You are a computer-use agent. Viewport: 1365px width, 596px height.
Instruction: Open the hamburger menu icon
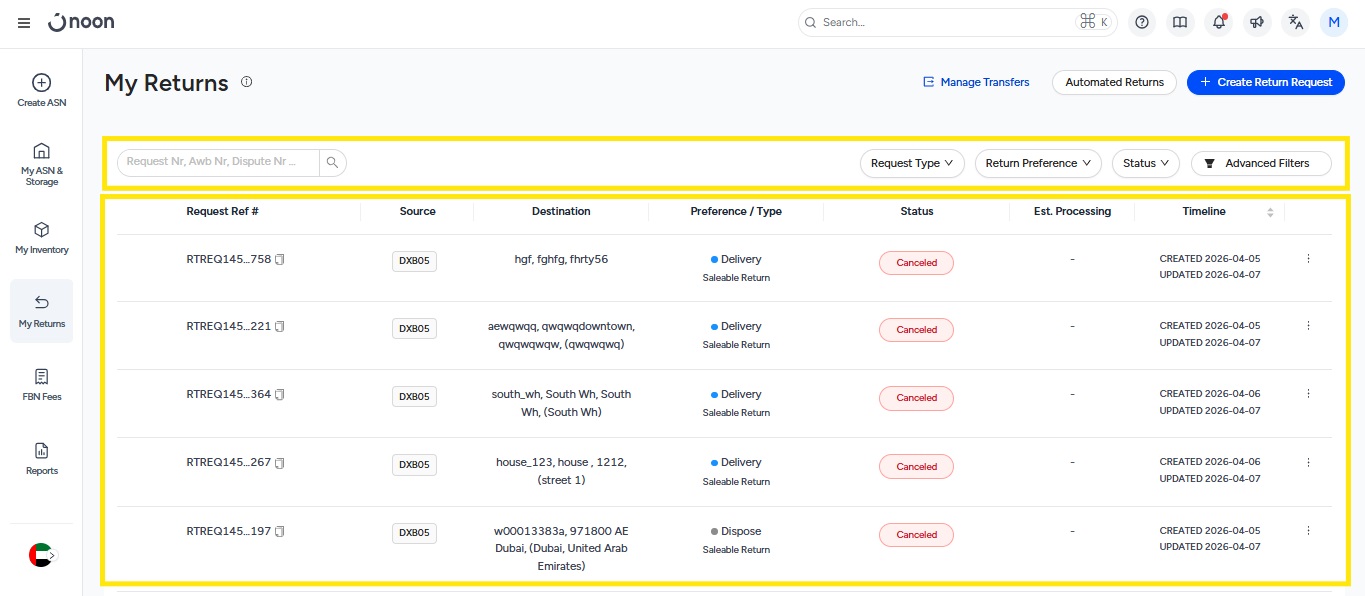24,22
